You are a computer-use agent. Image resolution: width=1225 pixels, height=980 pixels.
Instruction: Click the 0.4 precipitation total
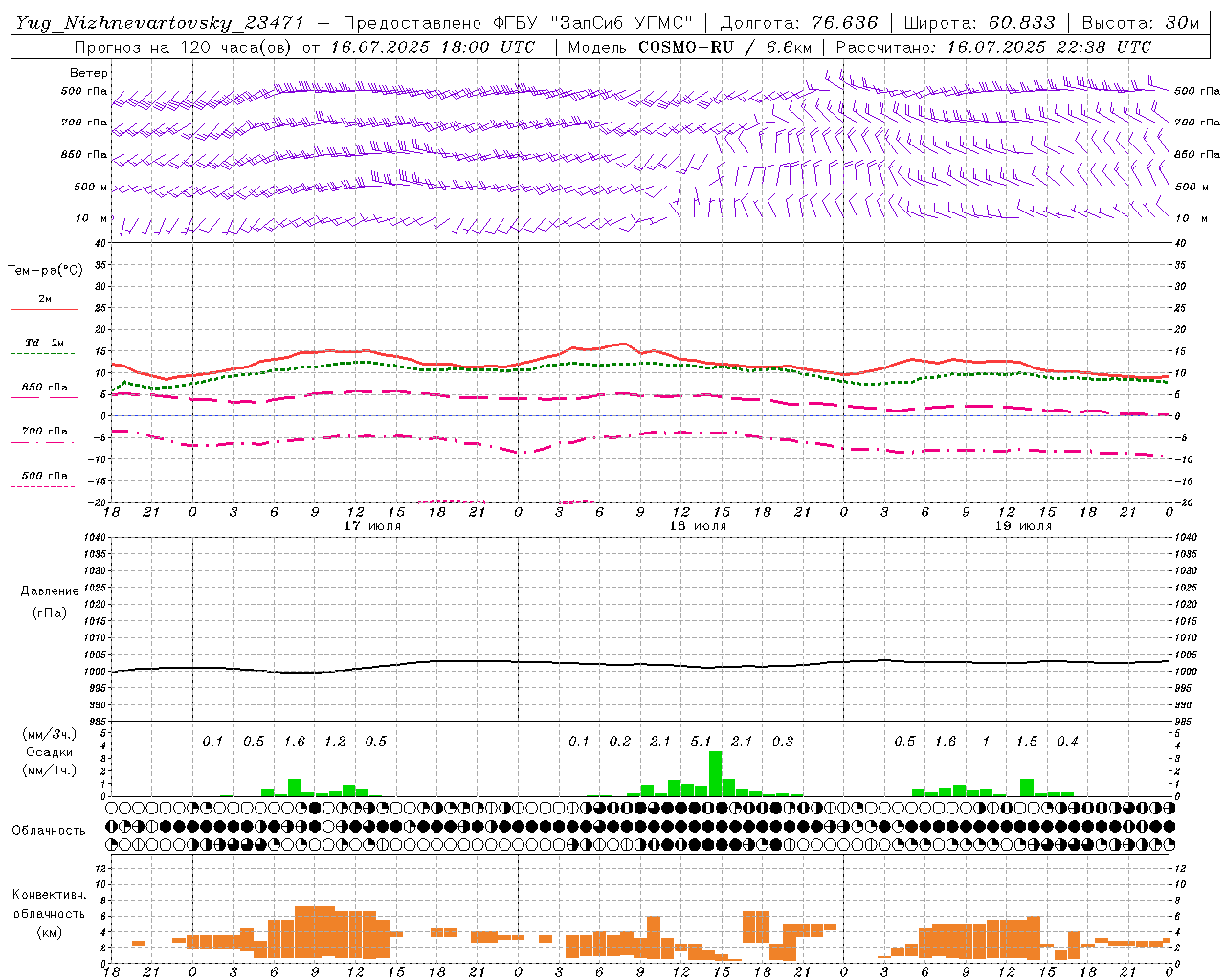click(1067, 742)
